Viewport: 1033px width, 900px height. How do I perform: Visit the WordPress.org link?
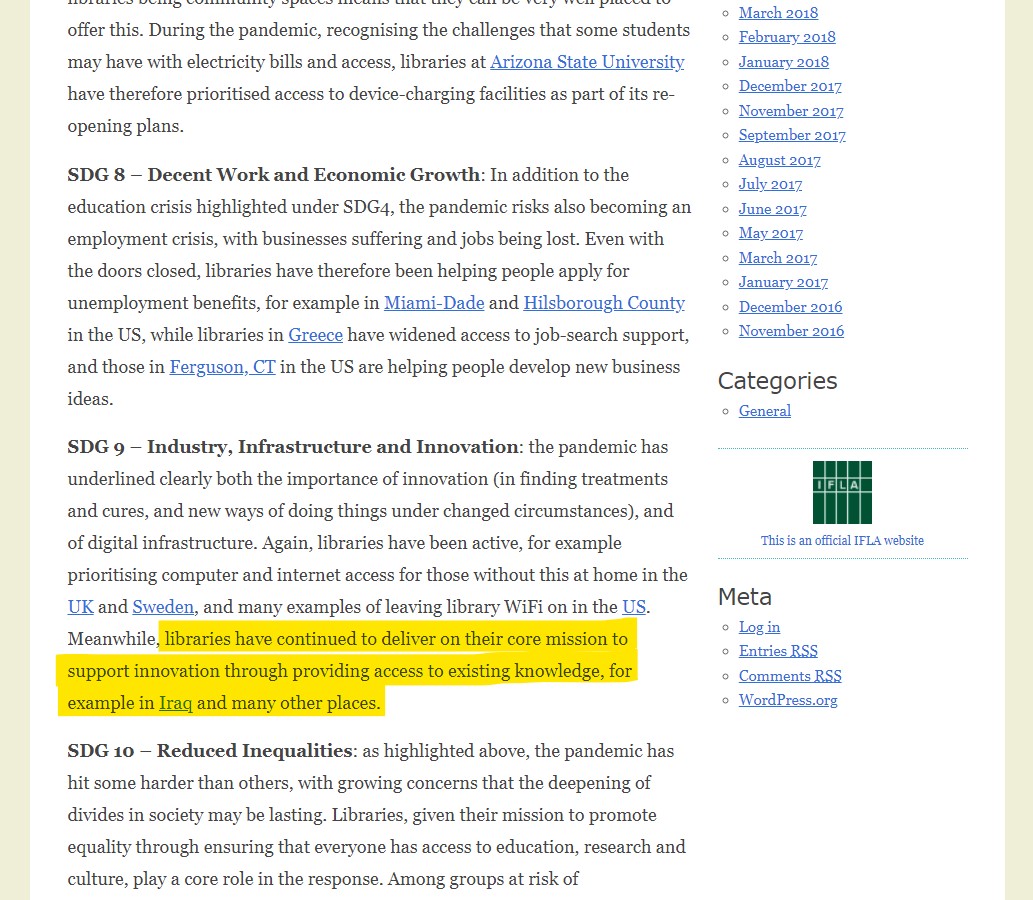point(788,700)
